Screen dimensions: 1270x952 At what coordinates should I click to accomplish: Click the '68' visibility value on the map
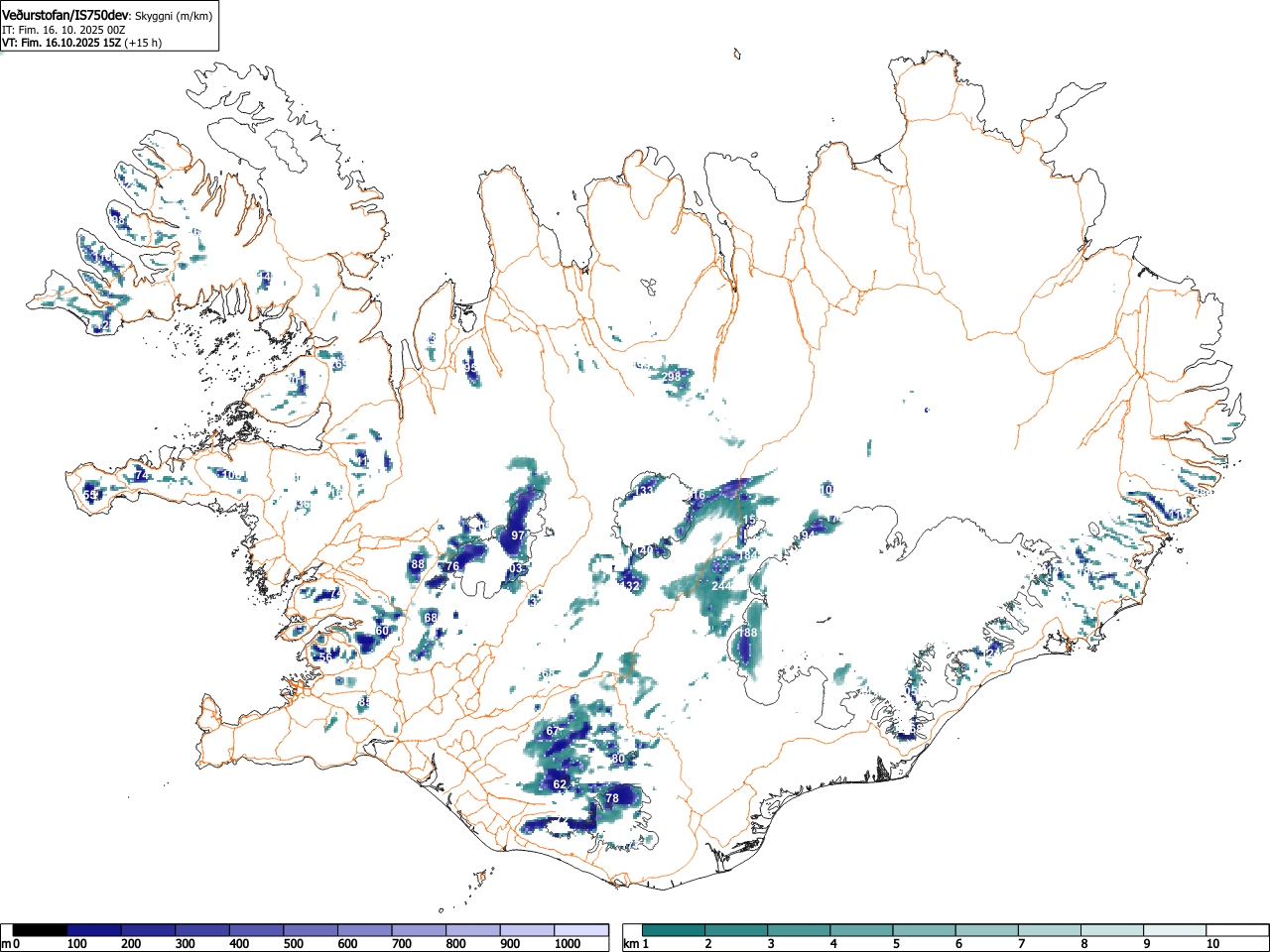click(431, 618)
